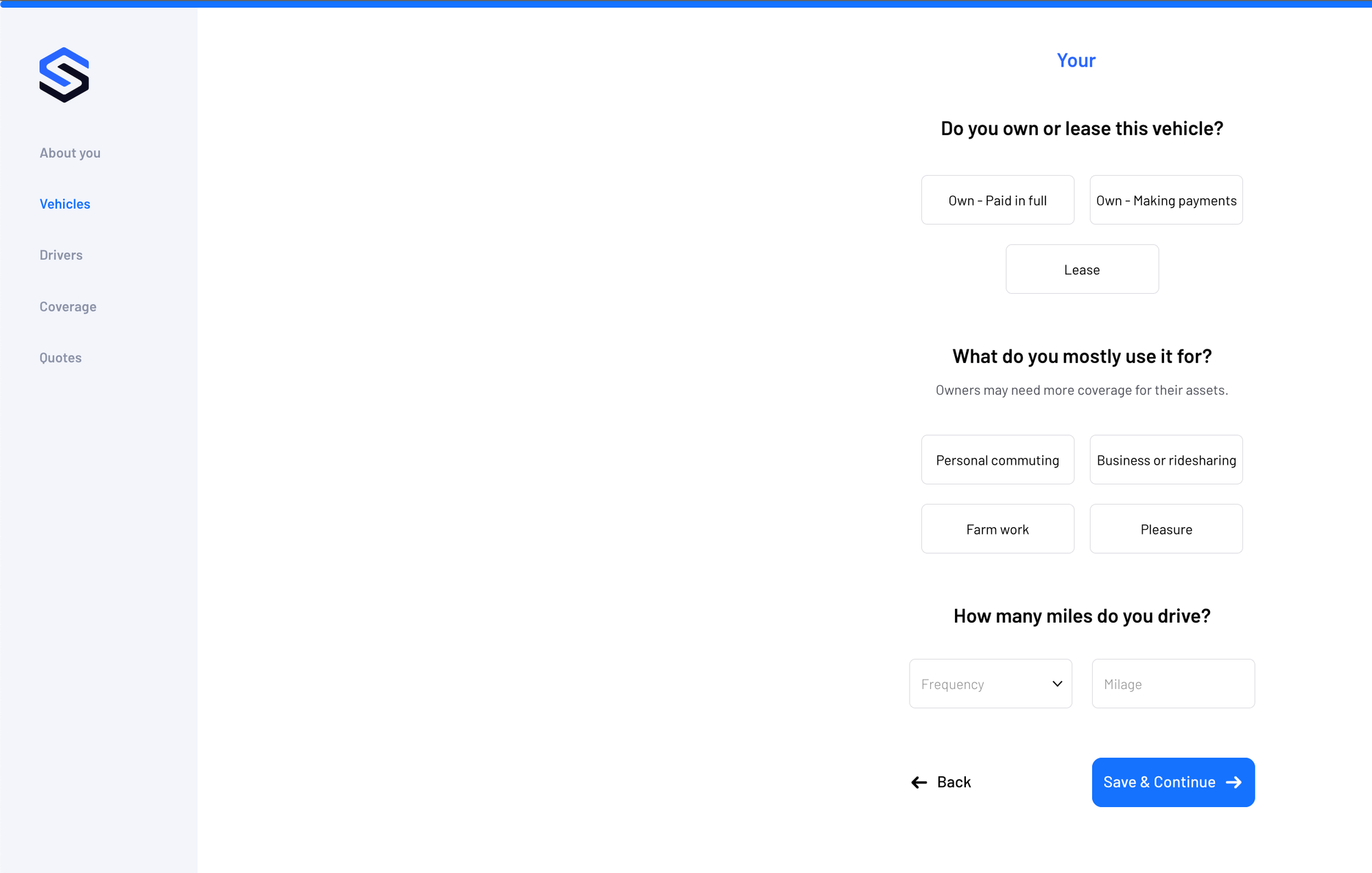Click the company logo in the sidebar
This screenshot has width=1372, height=873.
coord(65,75)
